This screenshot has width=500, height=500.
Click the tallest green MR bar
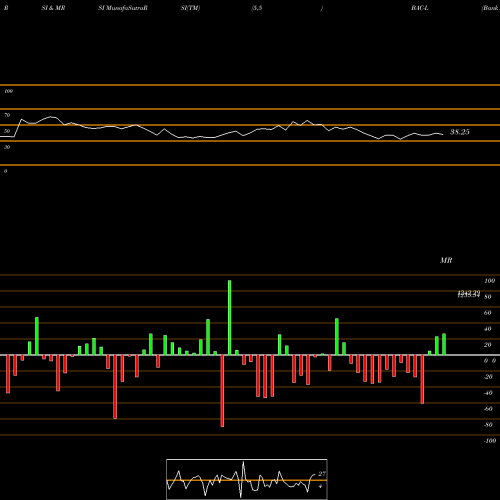point(230,317)
